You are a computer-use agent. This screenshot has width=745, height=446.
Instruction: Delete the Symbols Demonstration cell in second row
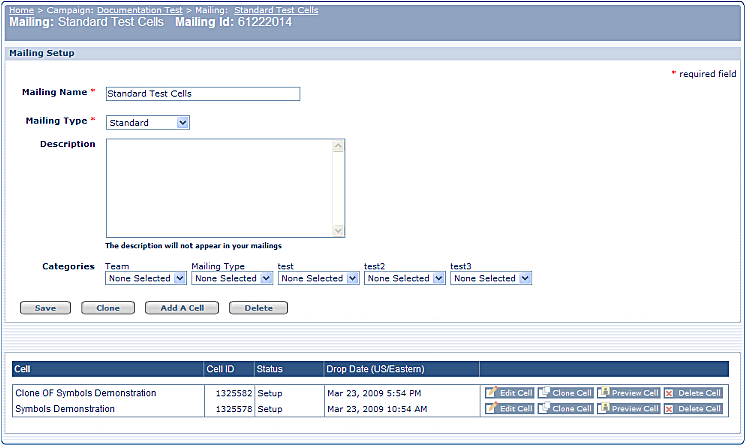[692, 409]
